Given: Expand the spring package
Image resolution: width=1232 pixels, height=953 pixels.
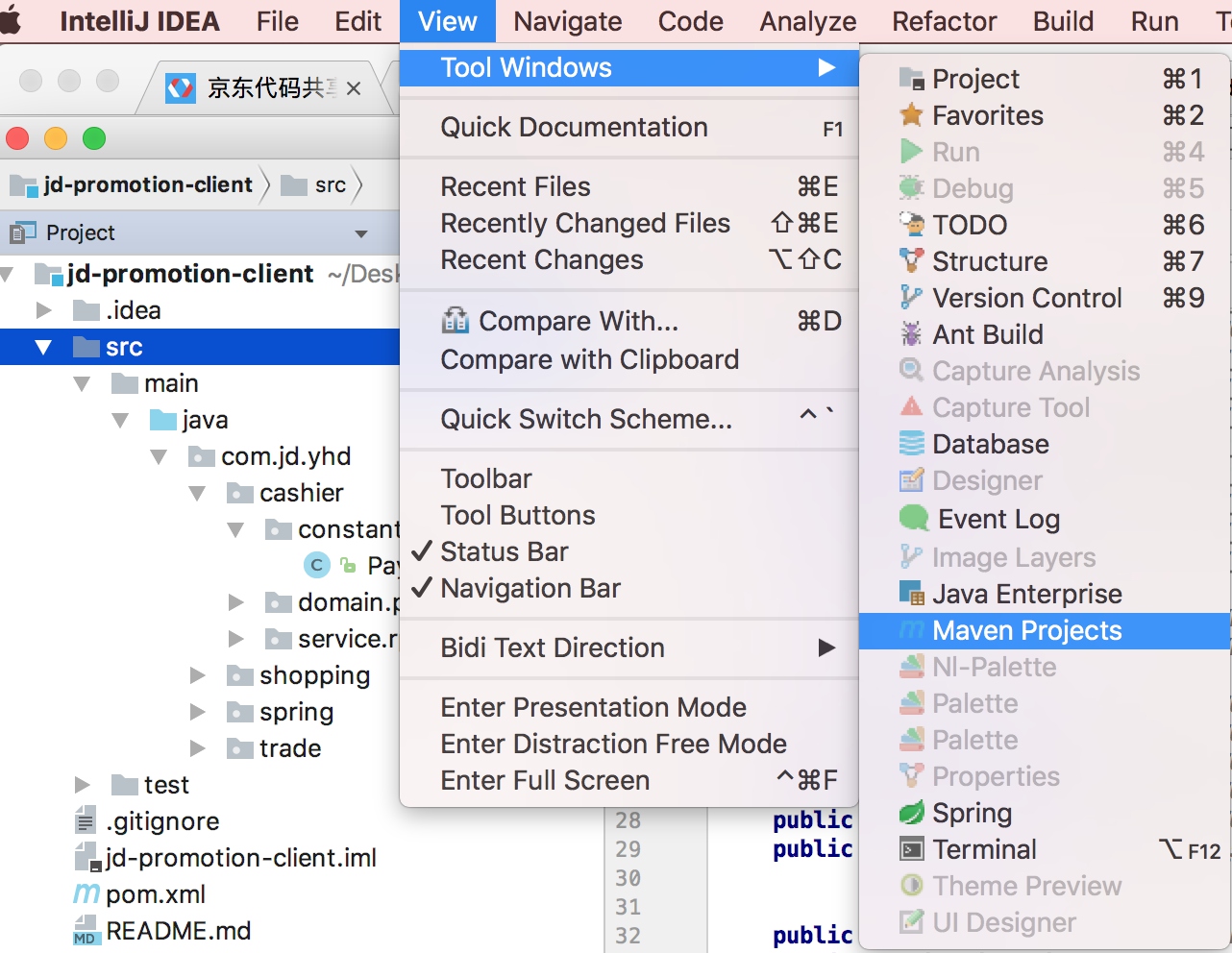Looking at the screenshot, I should click(197, 712).
